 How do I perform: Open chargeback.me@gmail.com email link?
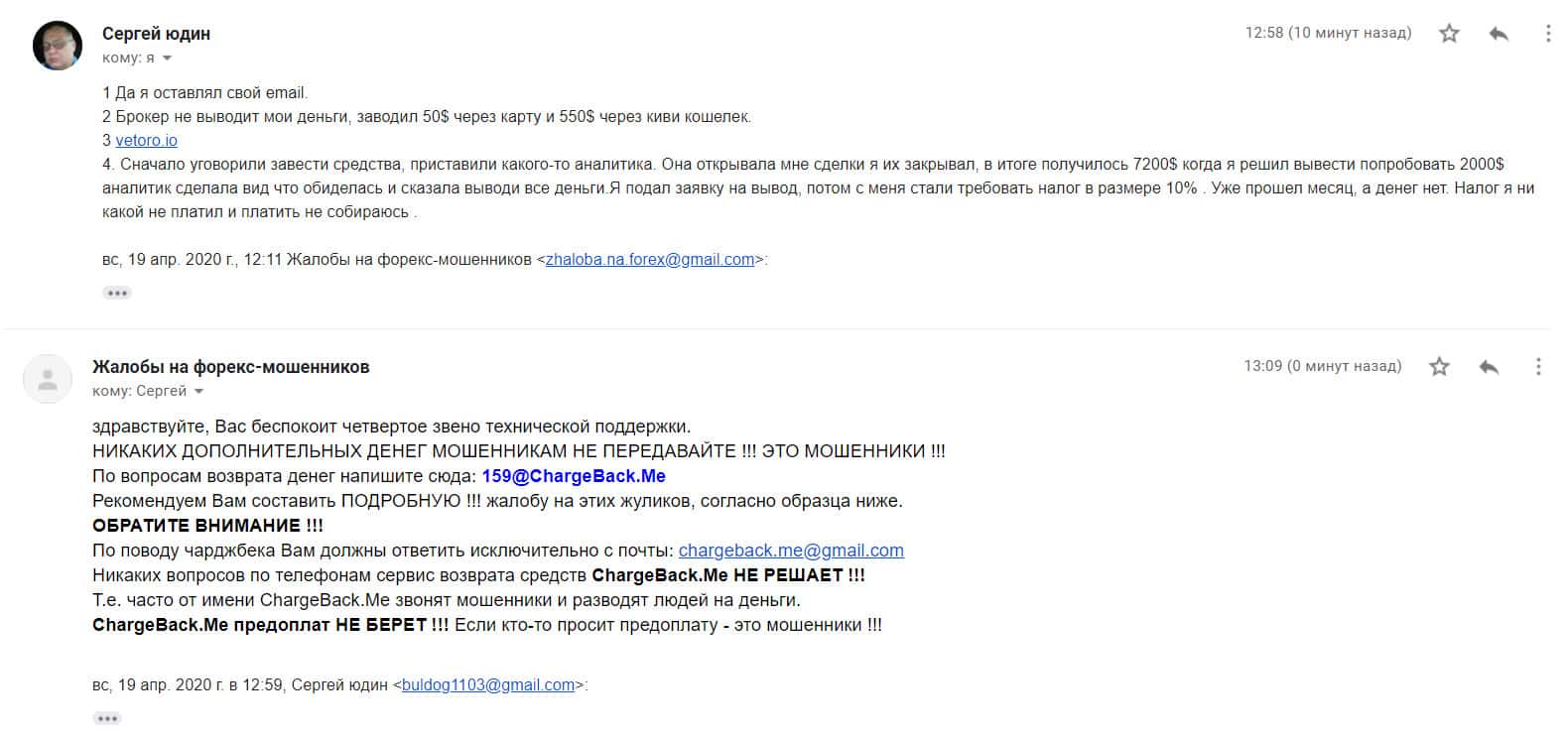(791, 551)
